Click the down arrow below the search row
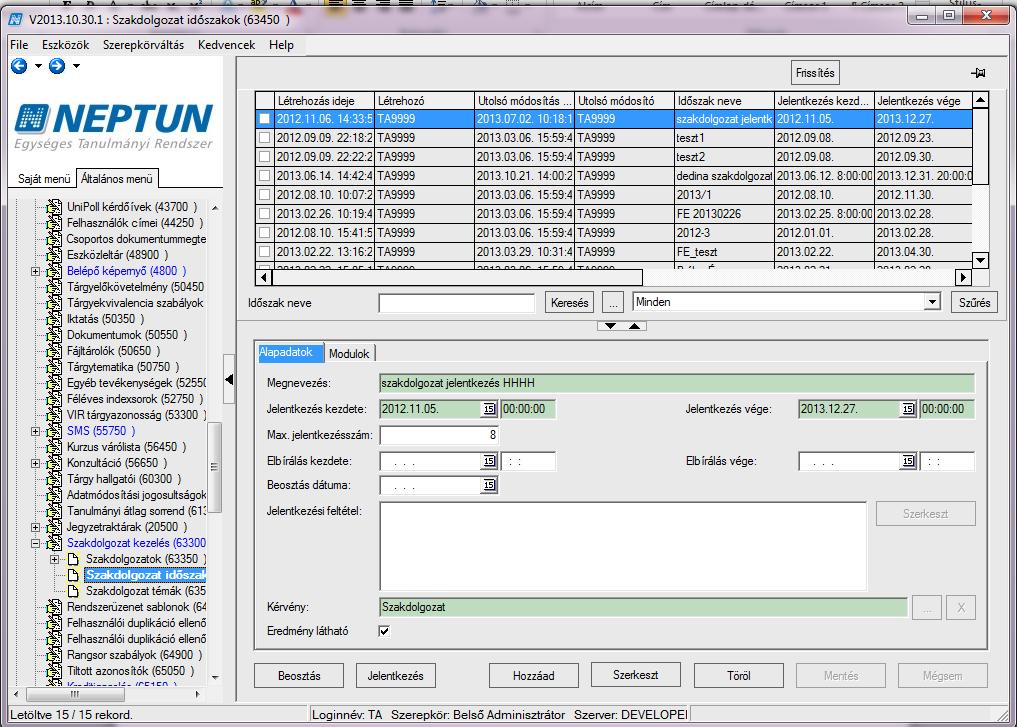This screenshot has width=1017, height=727. 610,326
